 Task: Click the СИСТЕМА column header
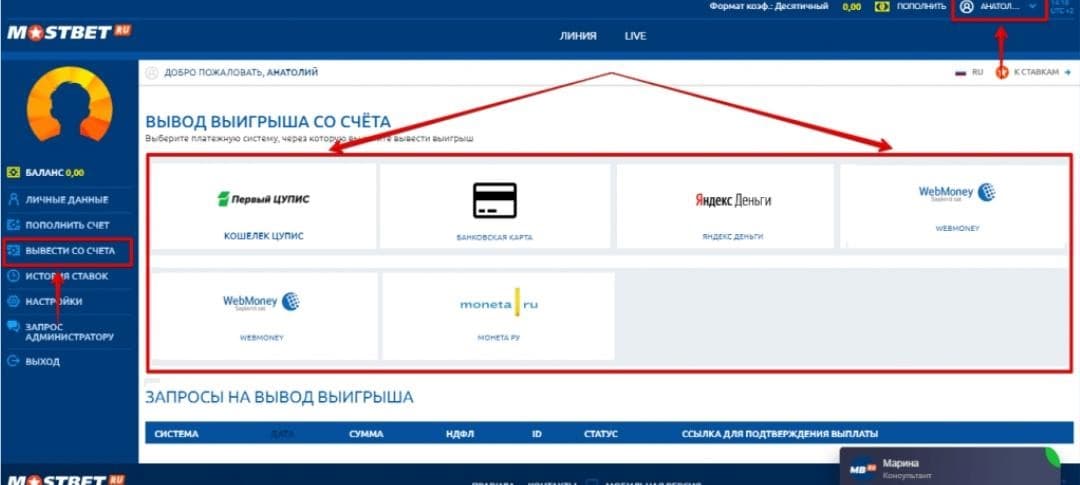[x=176, y=434]
